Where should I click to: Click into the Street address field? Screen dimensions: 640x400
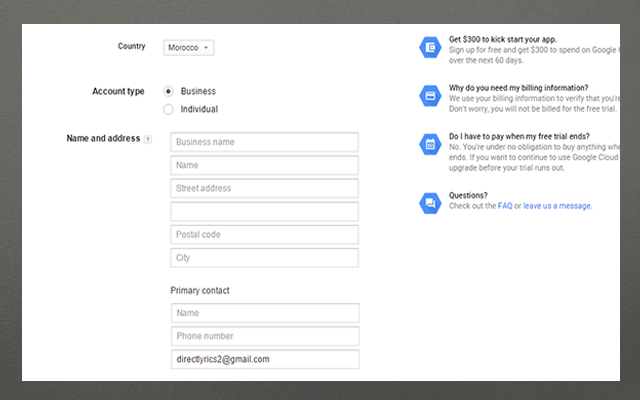(264, 188)
